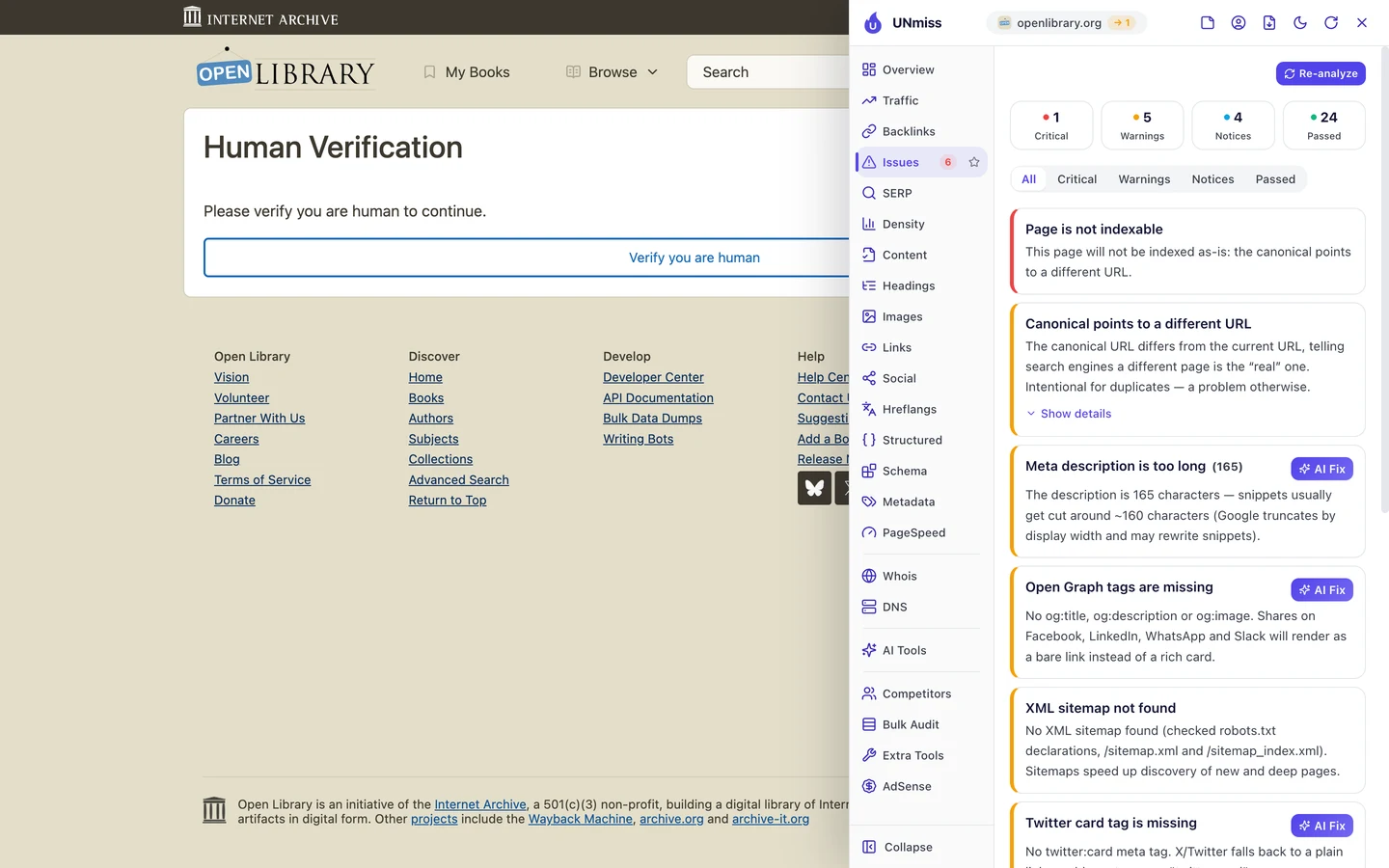Select the 1 Critical summary card
1389x868 pixels.
pos(1051,125)
